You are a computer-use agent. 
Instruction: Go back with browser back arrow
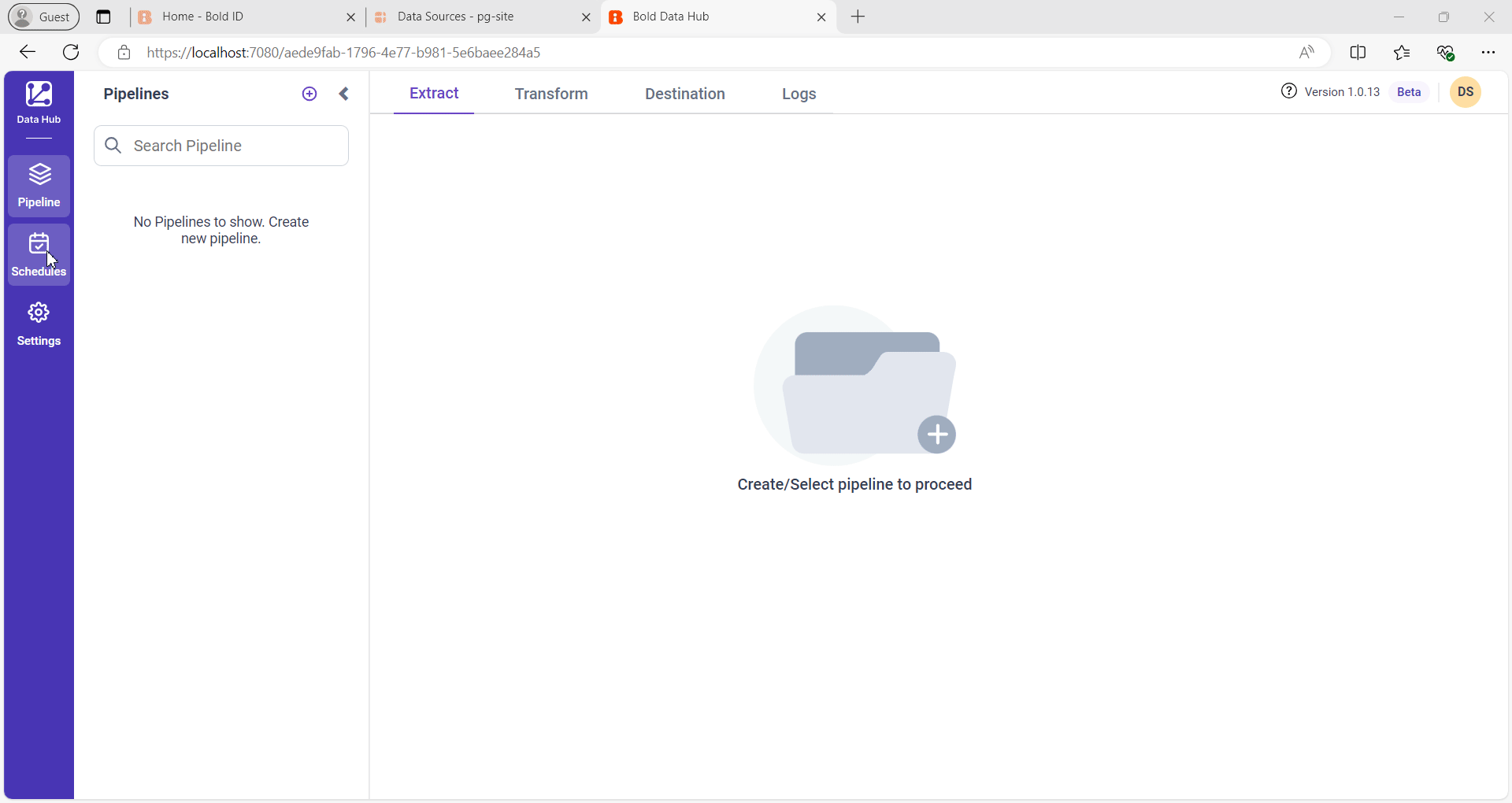tap(28, 52)
